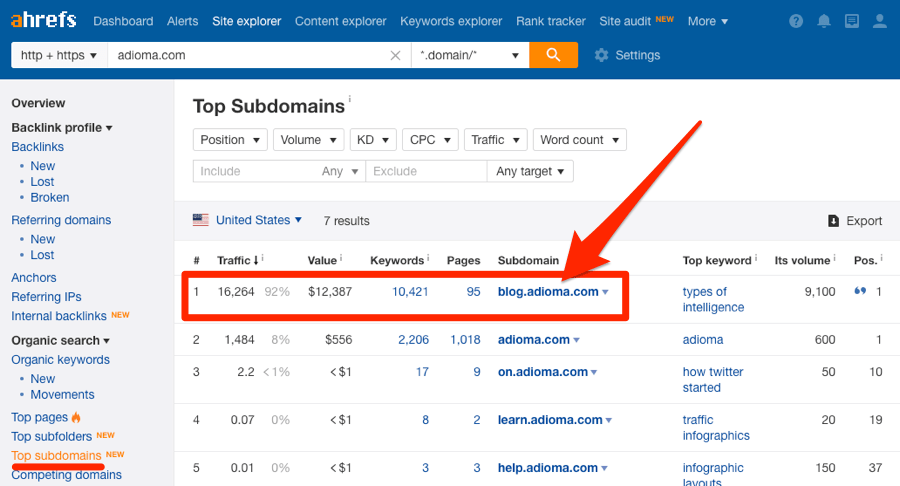
Task: Open Top subfolders sidebar link
Action: 52,437
